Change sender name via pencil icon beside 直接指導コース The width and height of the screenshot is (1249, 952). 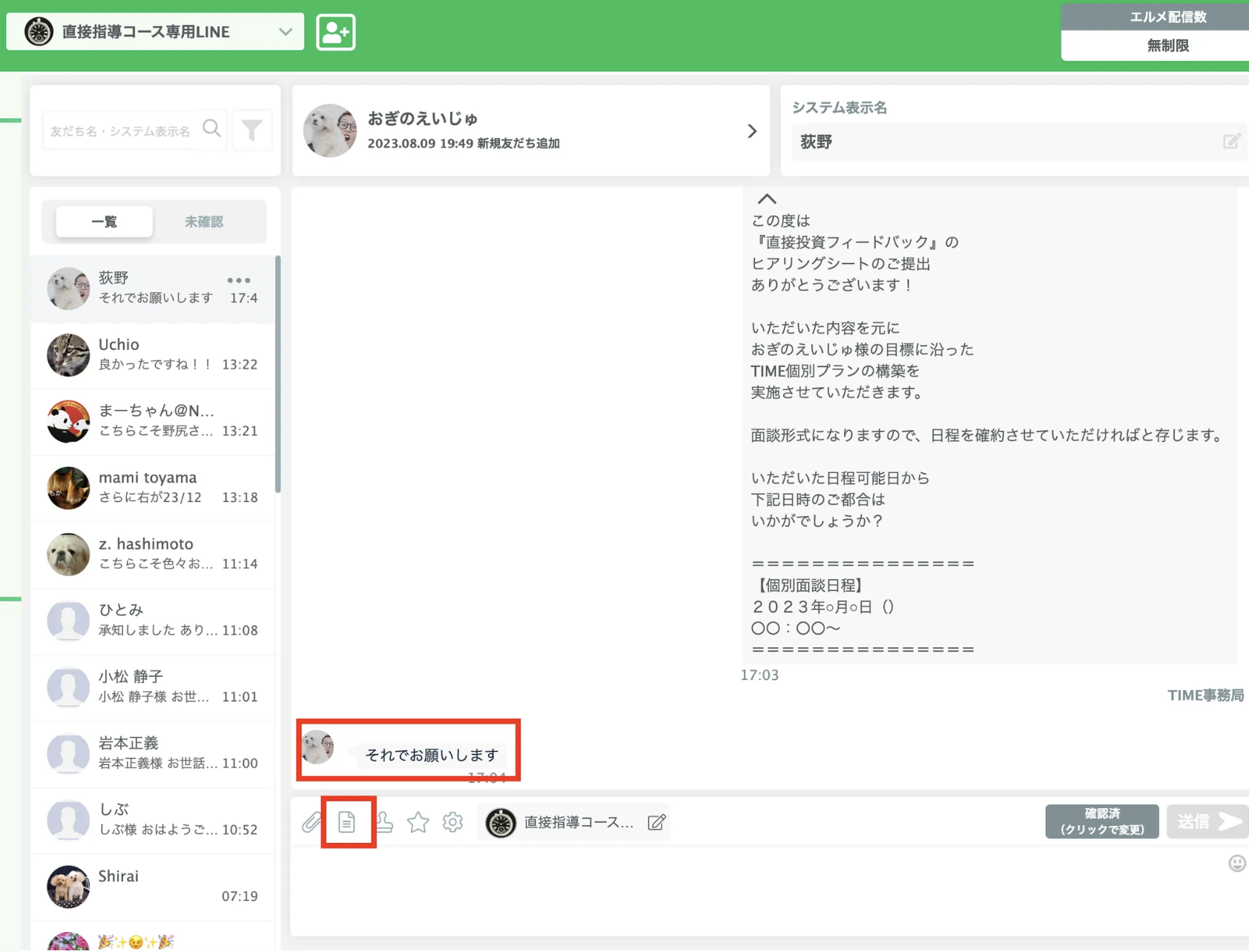pos(656,822)
